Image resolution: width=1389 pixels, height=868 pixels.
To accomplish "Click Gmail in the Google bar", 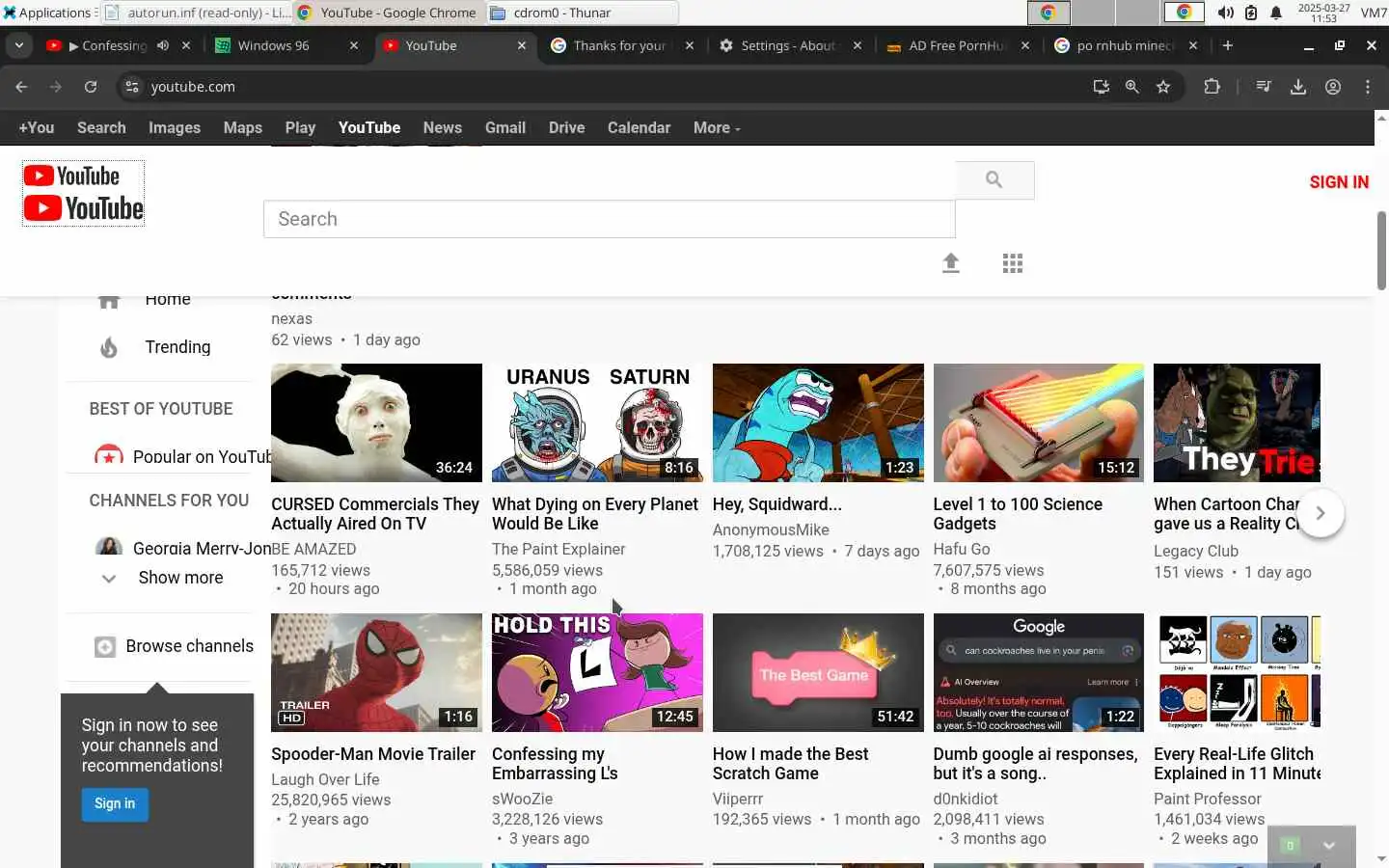I will click(x=505, y=128).
